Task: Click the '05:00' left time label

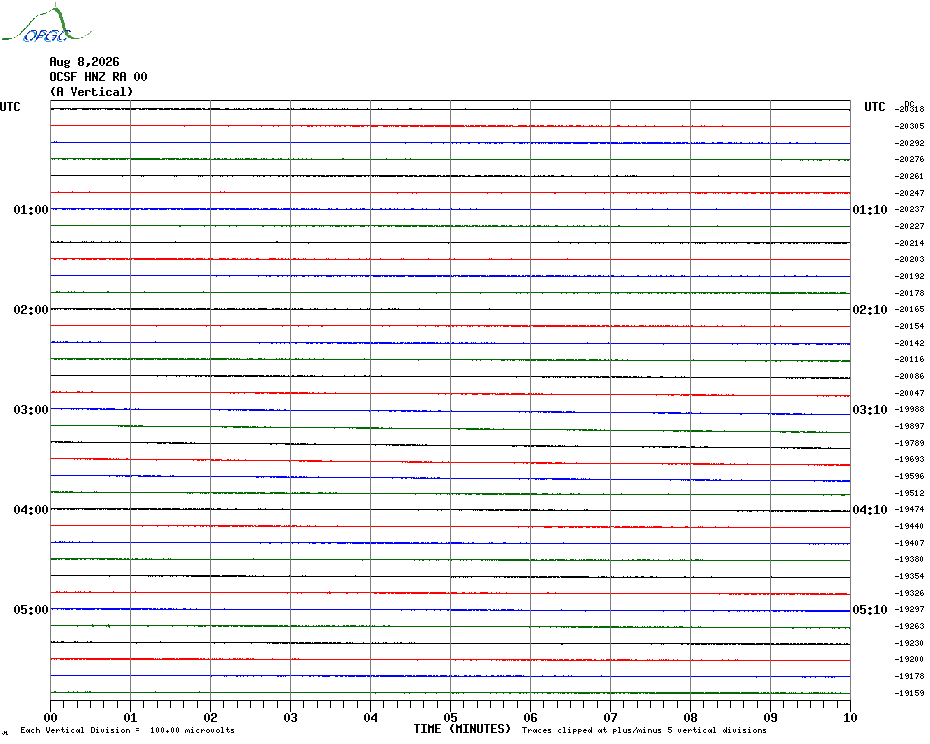Action: 31,609
